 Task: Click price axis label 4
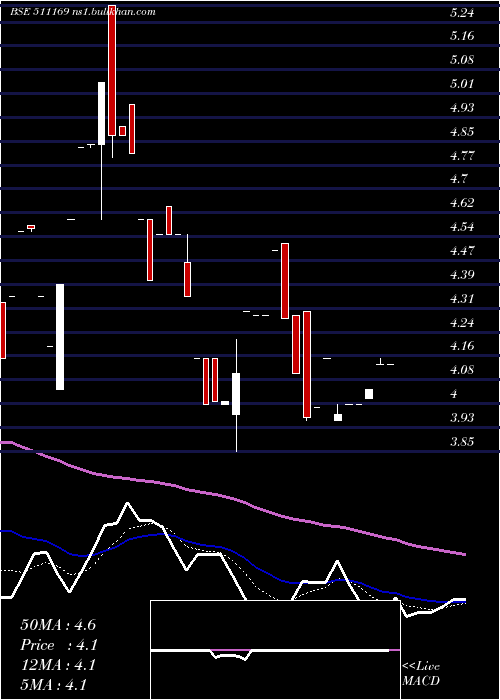(x=455, y=394)
